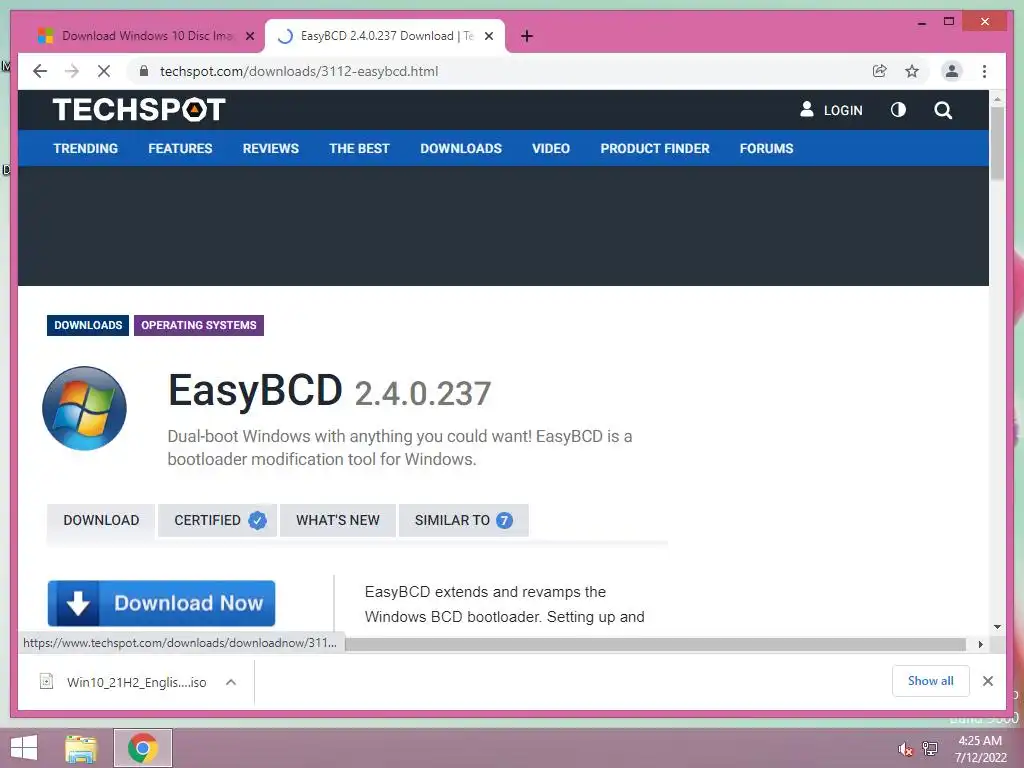Open File Explorer from the taskbar
This screenshot has width=1024, height=768.
click(81, 748)
